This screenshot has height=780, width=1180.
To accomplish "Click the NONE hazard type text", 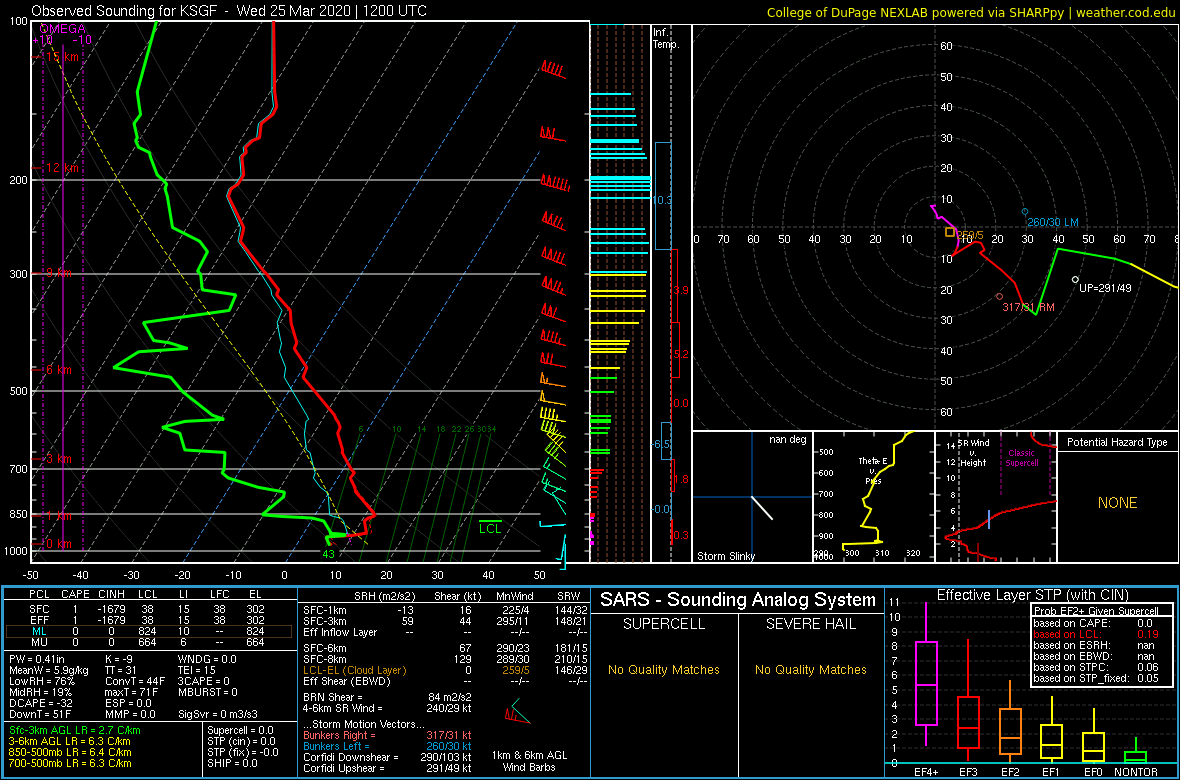I will (1117, 503).
